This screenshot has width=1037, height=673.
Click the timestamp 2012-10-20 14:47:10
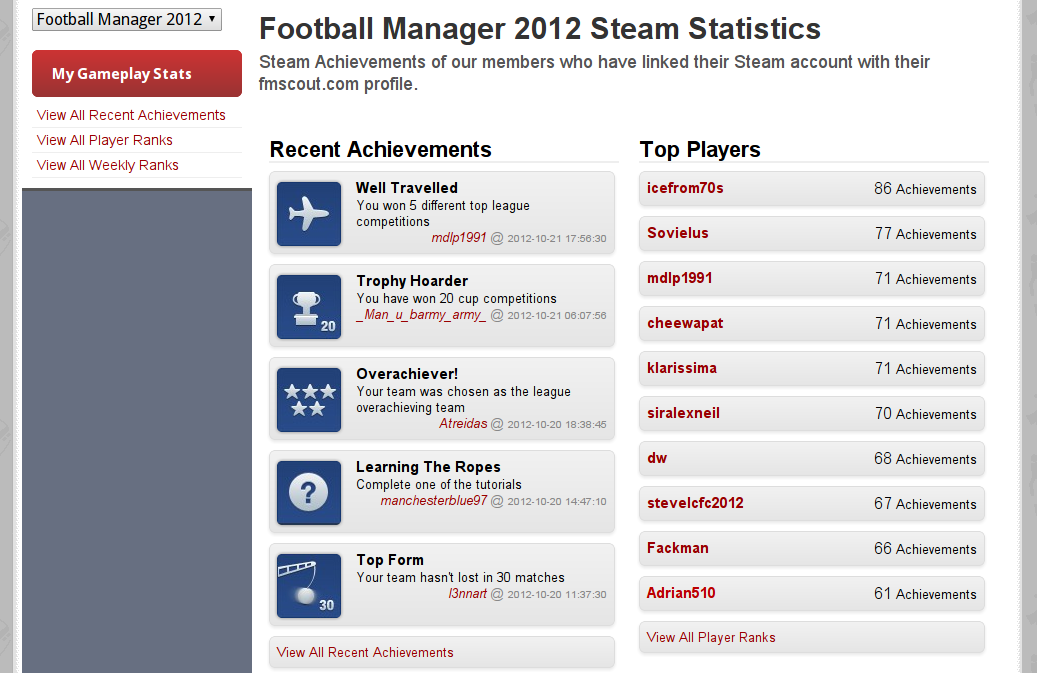[557, 502]
